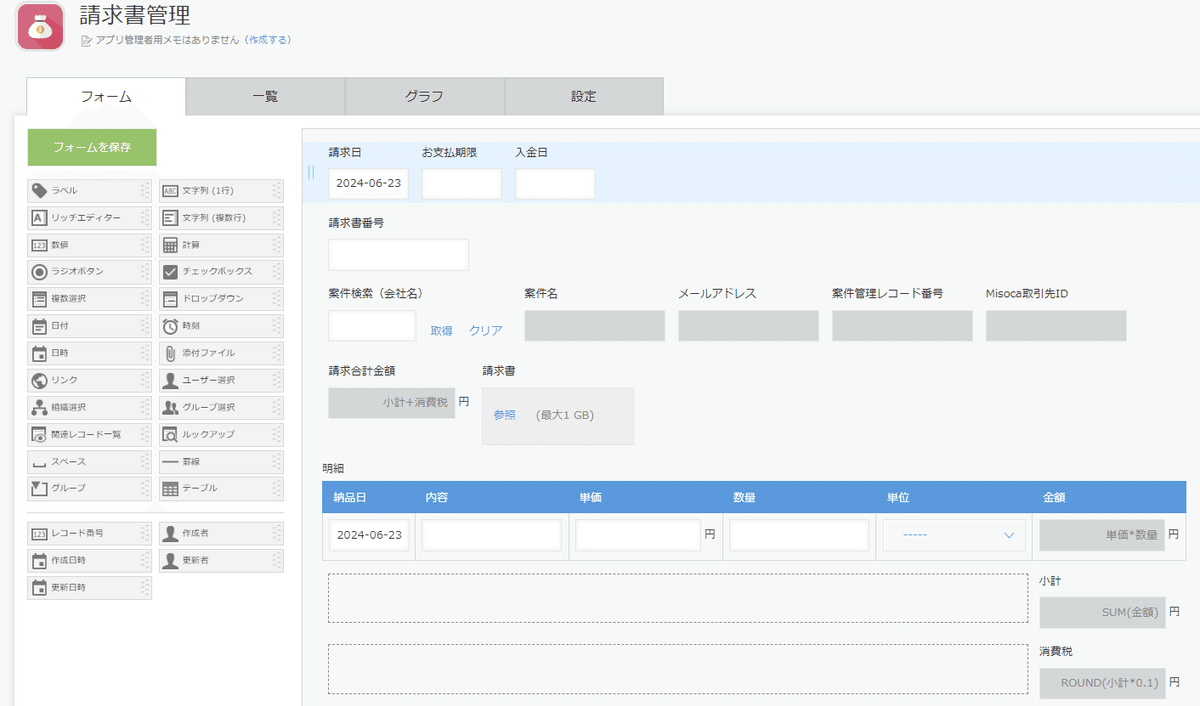Select the 関連レコード一覧 field icon

[39, 435]
